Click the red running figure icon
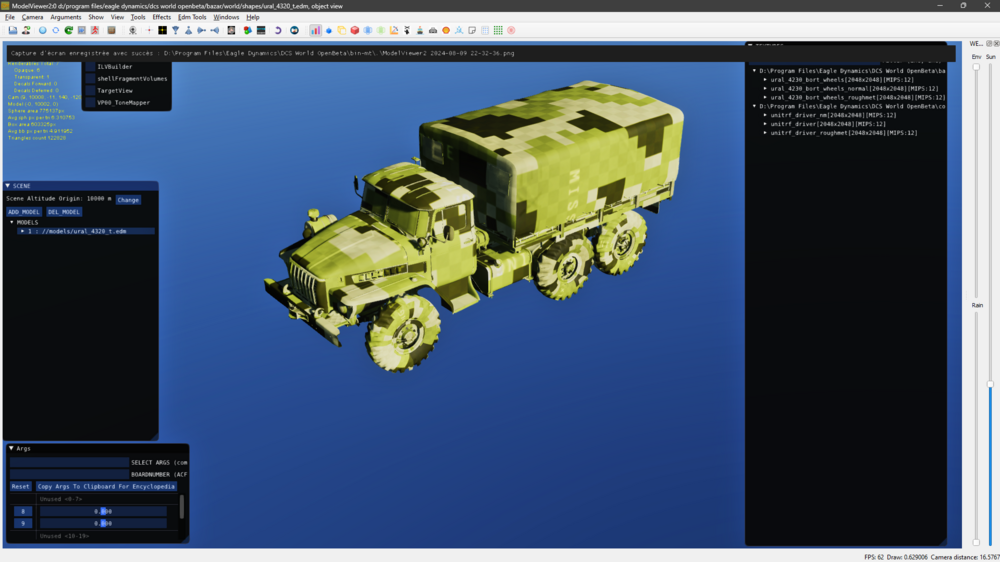The height and width of the screenshot is (562, 1000). click(95, 30)
